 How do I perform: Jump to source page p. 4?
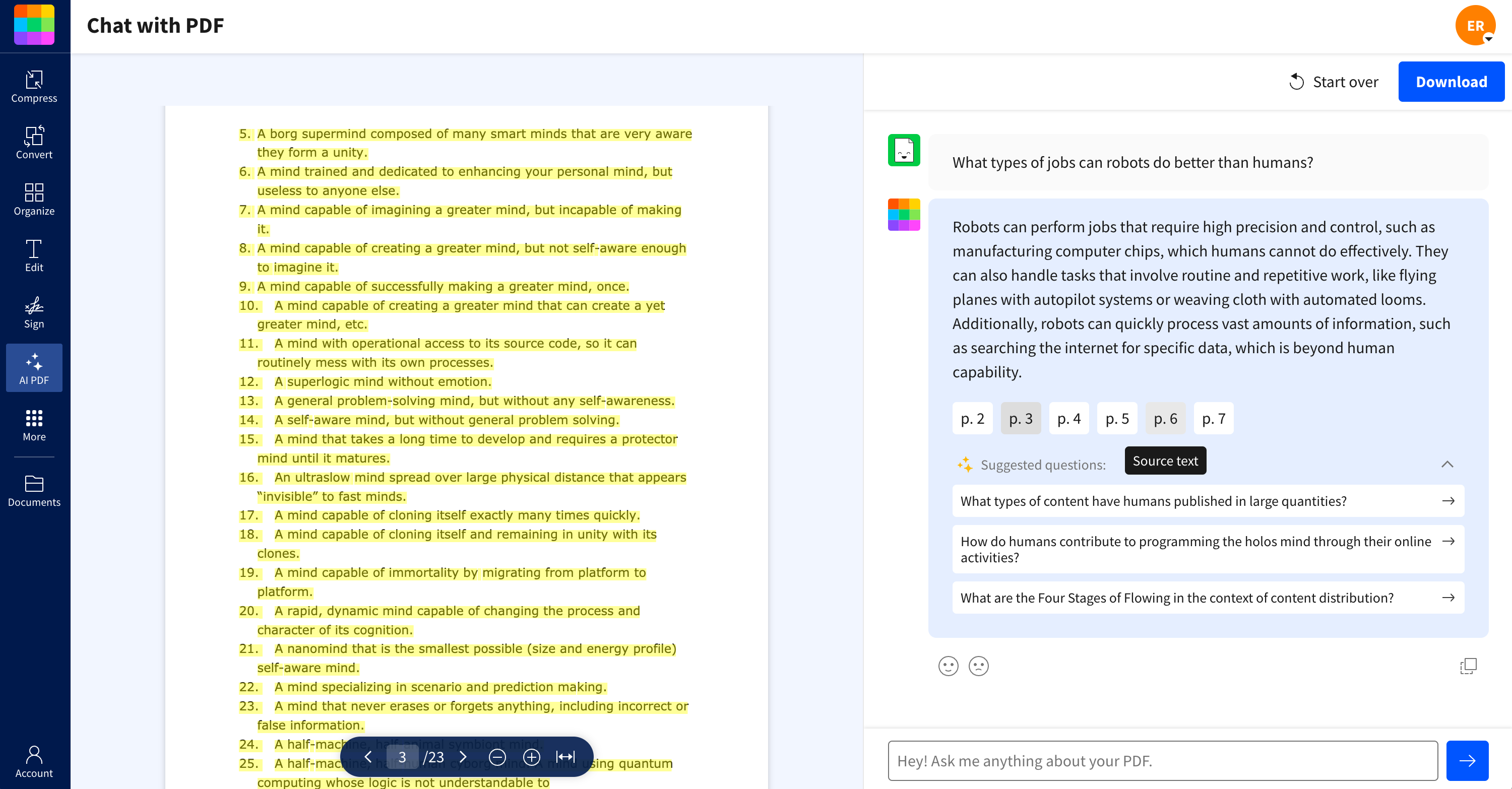click(x=1068, y=419)
